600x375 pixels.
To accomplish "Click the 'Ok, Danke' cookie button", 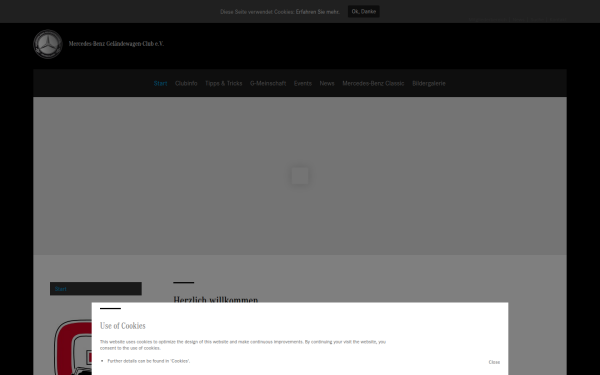I will pos(364,11).
